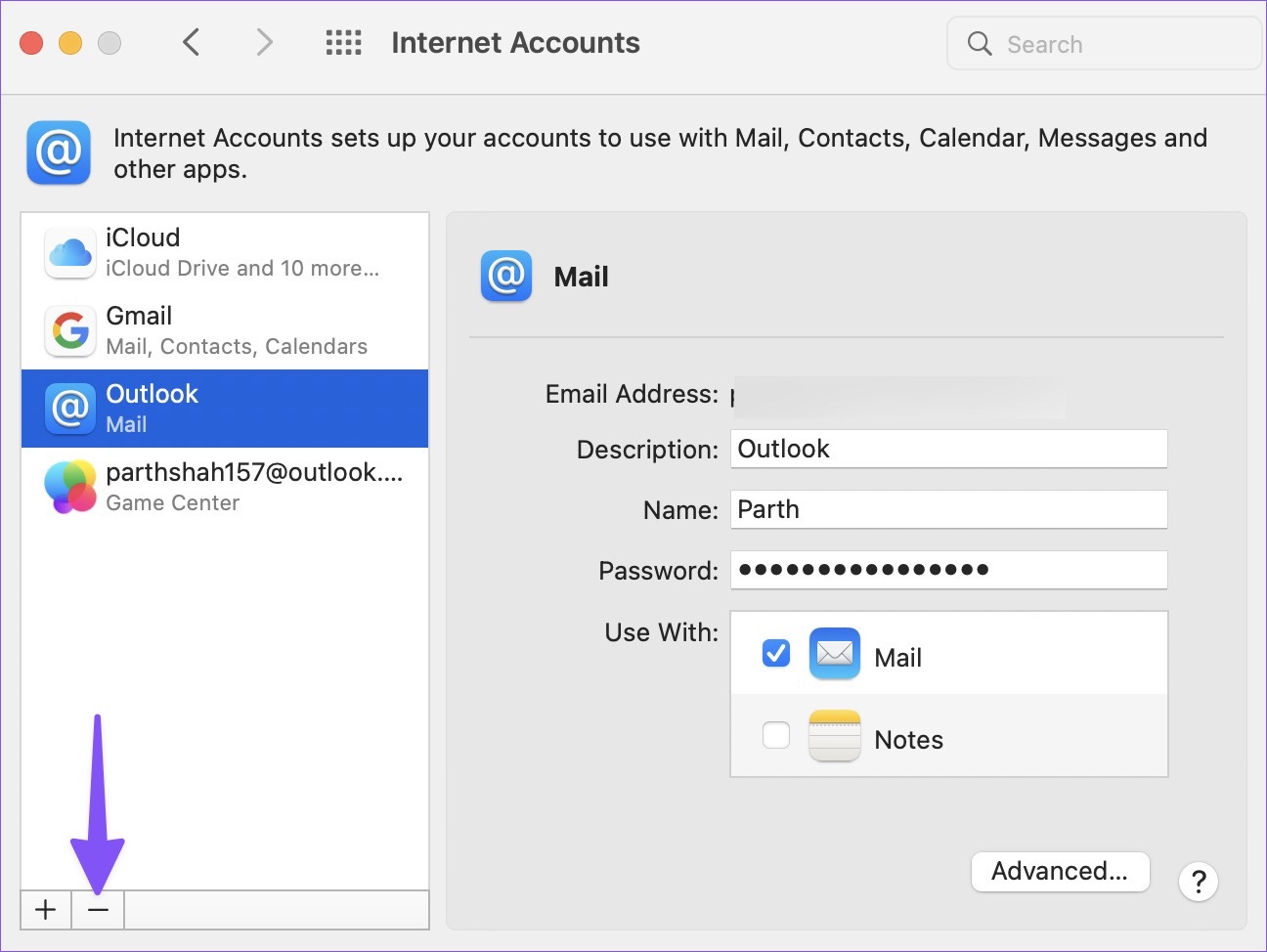
Task: Edit the Name field containing Parth
Action: [x=948, y=509]
